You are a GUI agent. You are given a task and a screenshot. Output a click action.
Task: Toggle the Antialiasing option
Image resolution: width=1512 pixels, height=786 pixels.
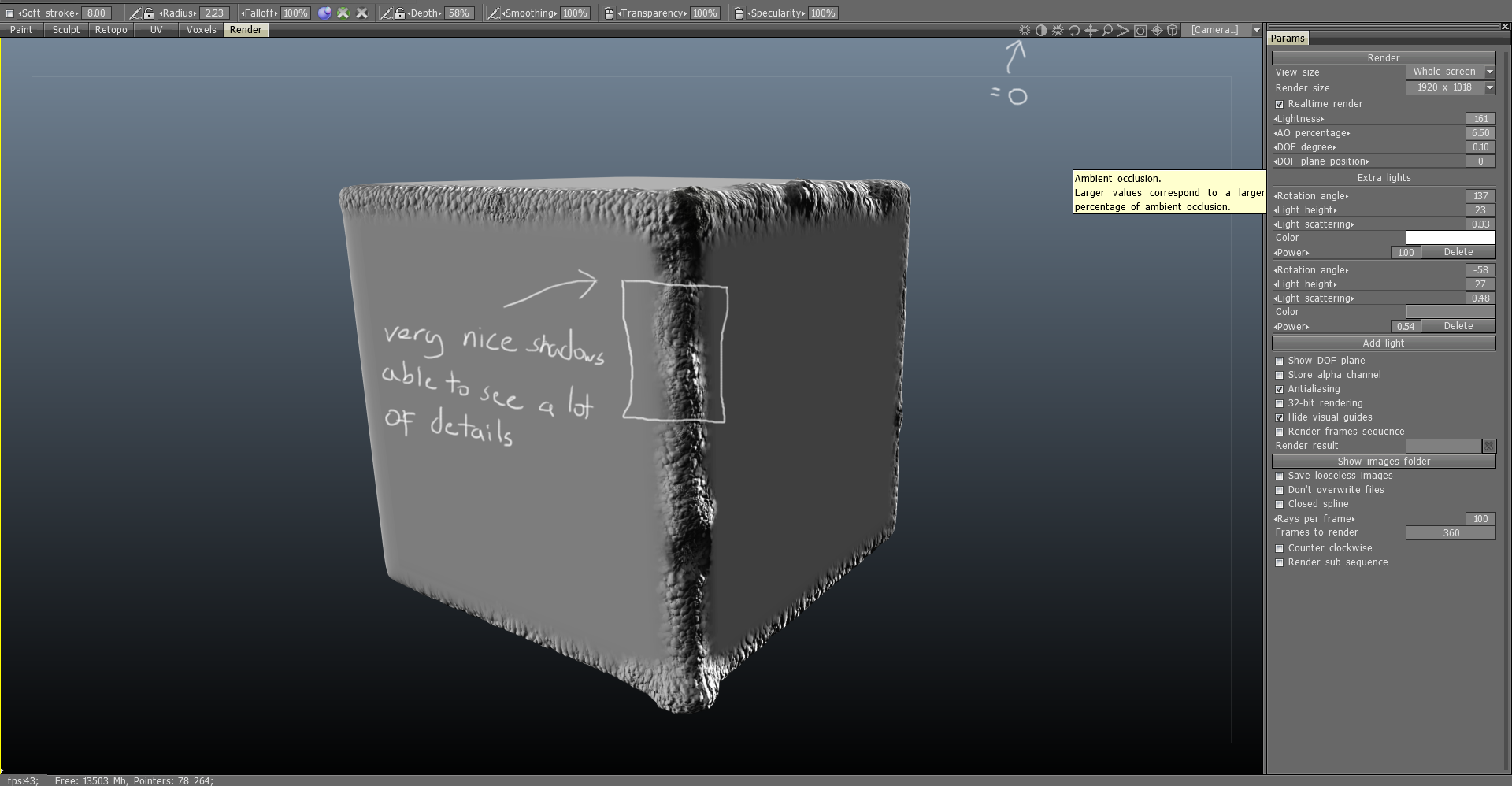pyautogui.click(x=1280, y=389)
